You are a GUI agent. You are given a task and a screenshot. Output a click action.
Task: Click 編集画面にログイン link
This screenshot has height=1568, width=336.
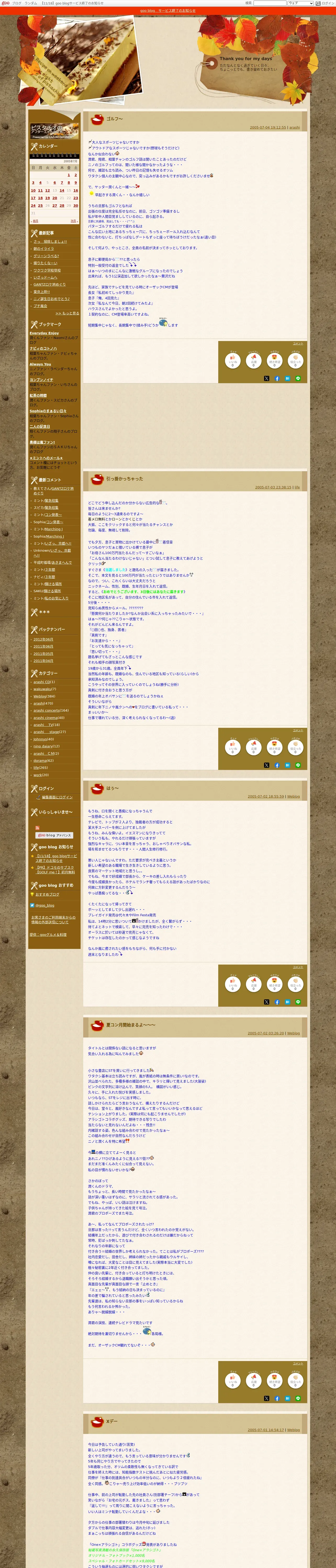tap(57, 797)
